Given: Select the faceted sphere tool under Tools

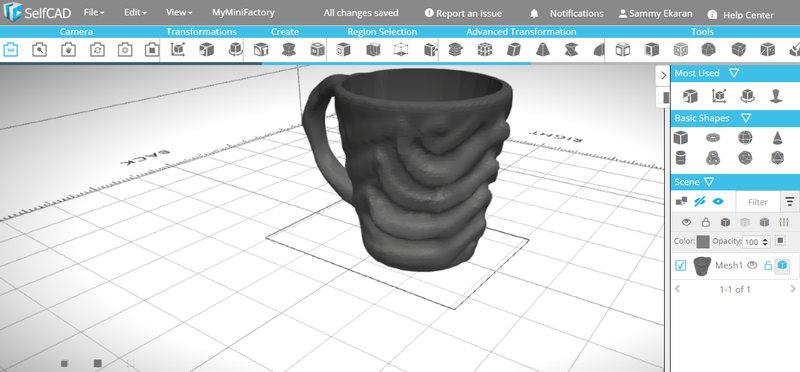Looking at the screenshot, I should click(708, 50).
